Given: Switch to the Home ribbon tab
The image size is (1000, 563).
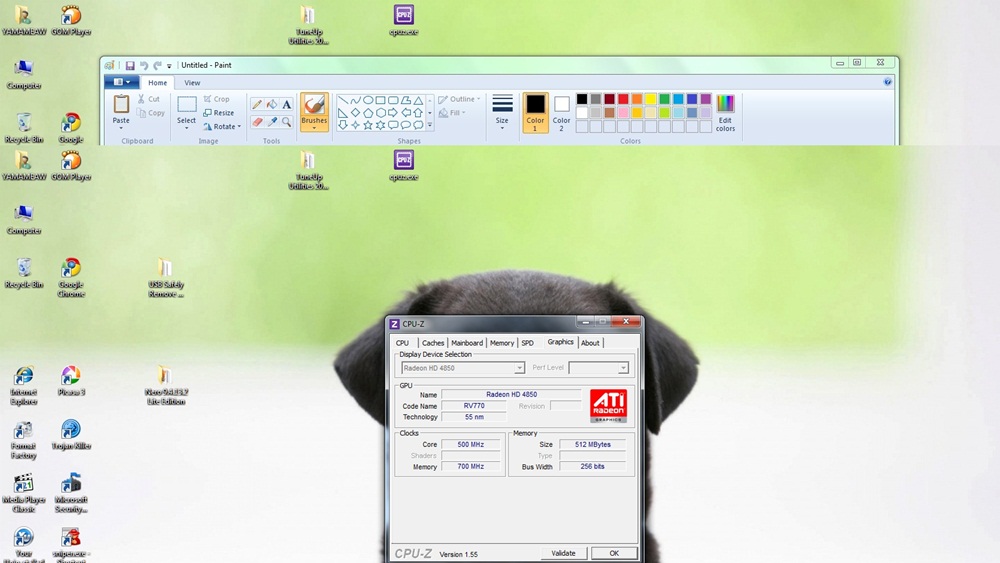Looking at the screenshot, I should [x=158, y=83].
